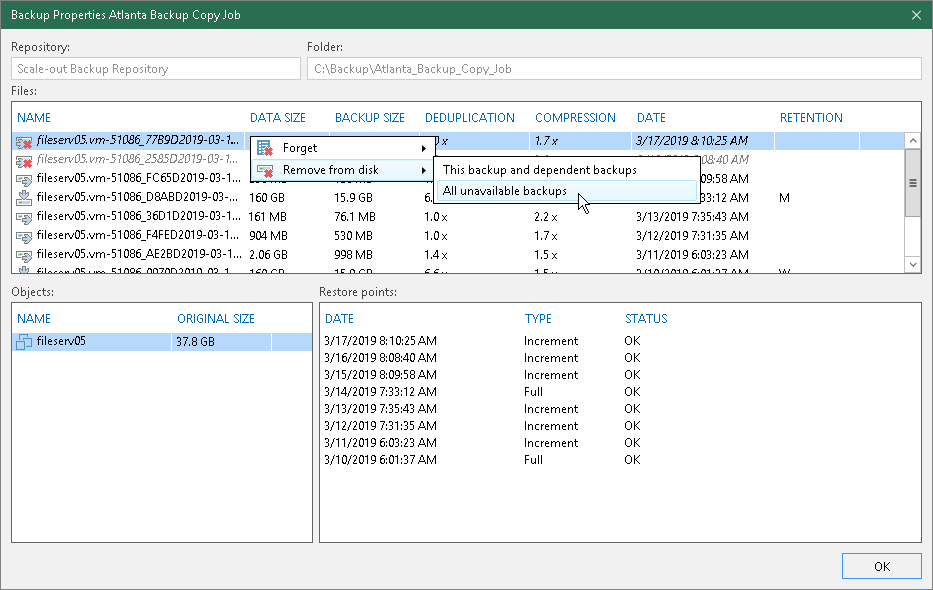Choose All unavailable backups option
Image resolution: width=933 pixels, height=590 pixels.
click(x=505, y=191)
